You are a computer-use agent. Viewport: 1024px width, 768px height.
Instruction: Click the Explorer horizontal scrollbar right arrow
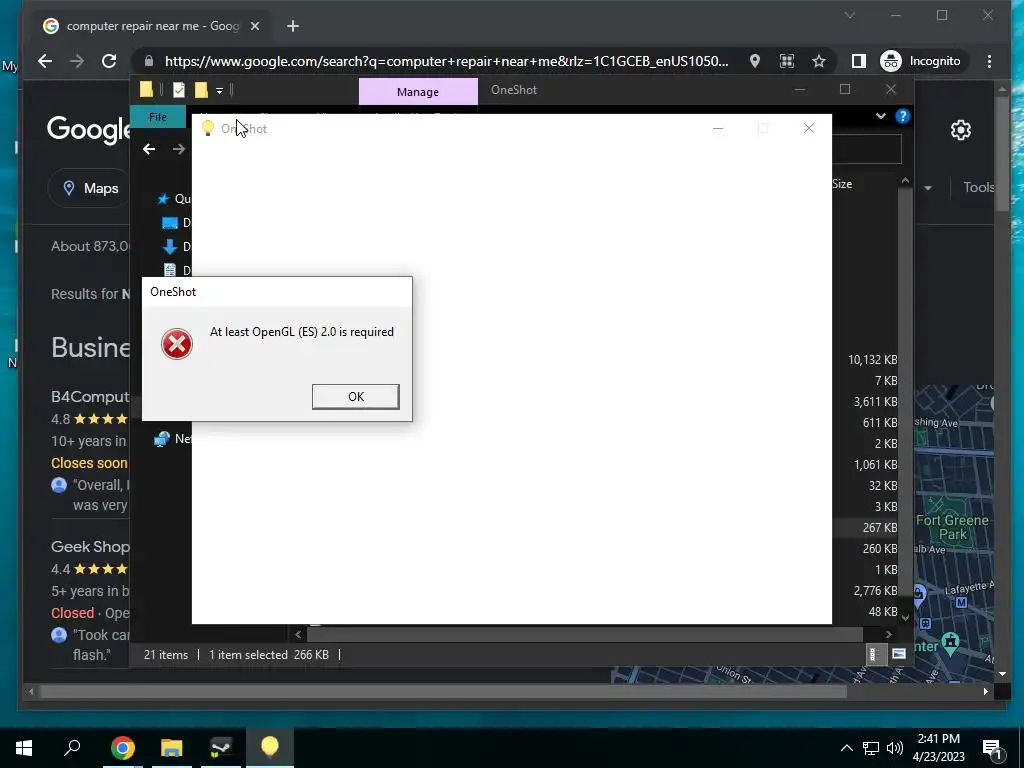tap(888, 634)
